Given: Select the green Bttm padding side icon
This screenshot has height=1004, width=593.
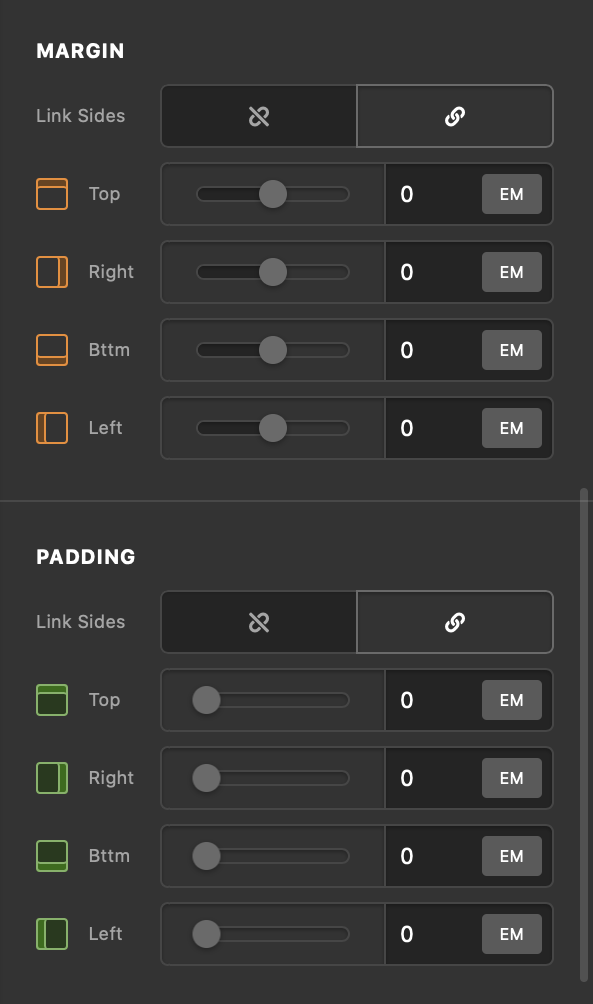Looking at the screenshot, I should 51,856.
